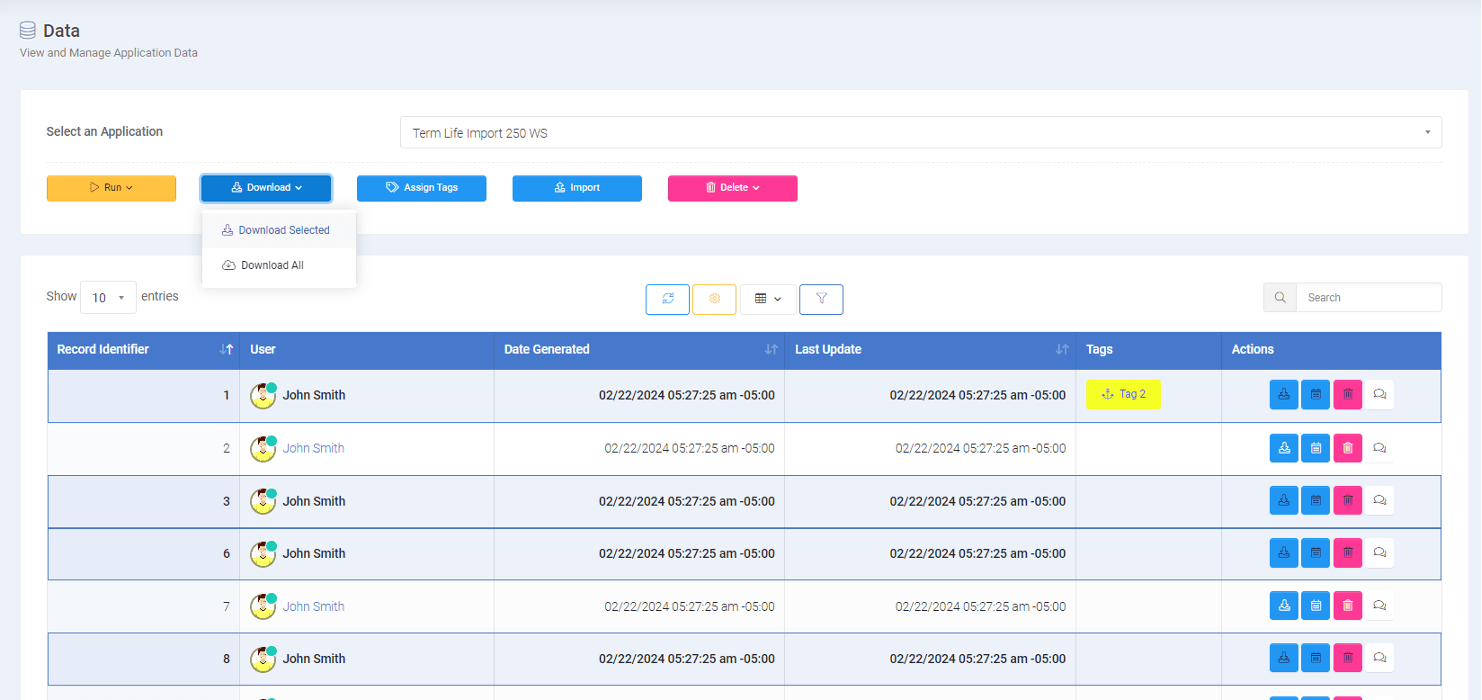This screenshot has width=1482, height=700.
Task: Open the calendar icon for record 6
Action: coord(1316,553)
